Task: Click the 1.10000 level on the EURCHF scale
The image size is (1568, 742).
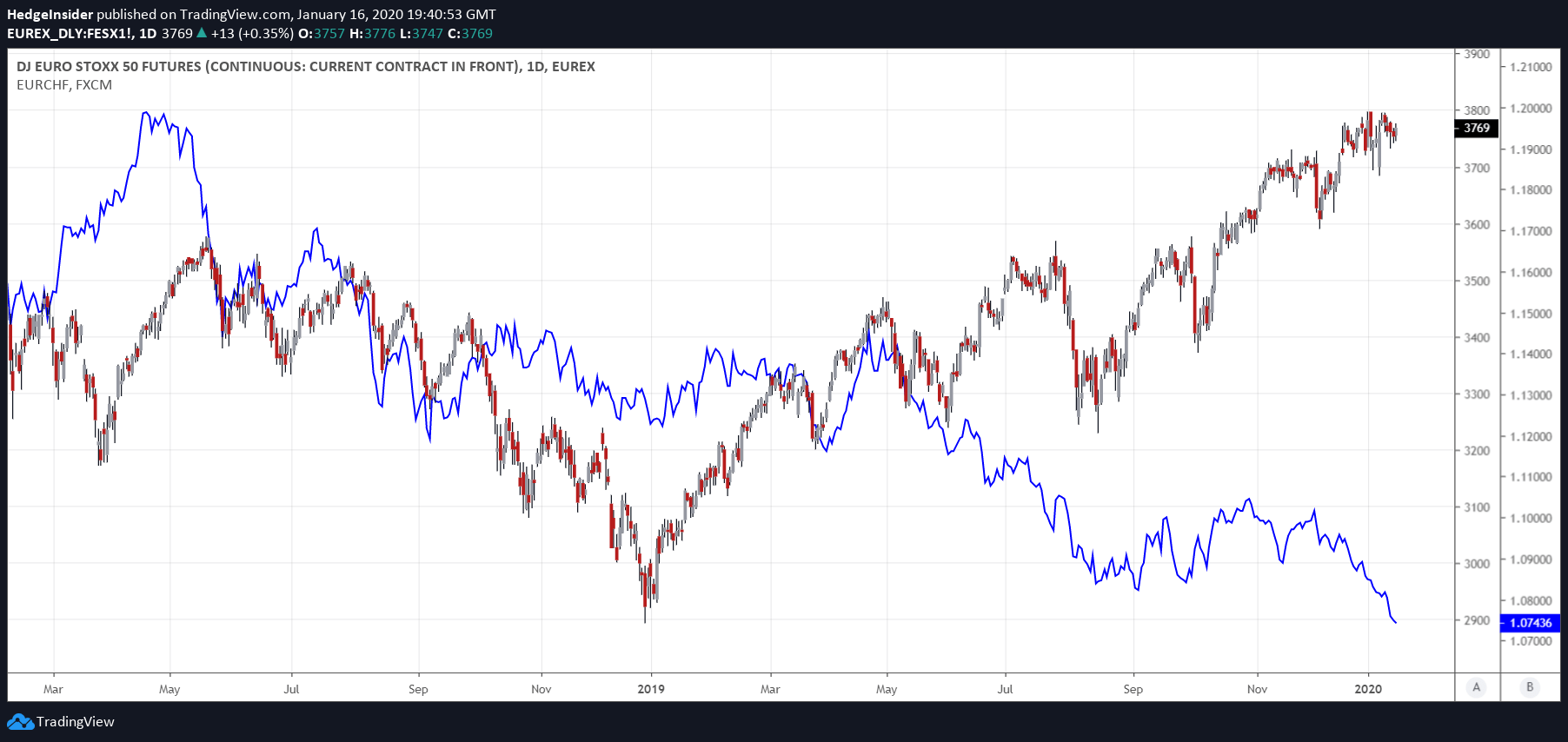Action: click(1531, 519)
